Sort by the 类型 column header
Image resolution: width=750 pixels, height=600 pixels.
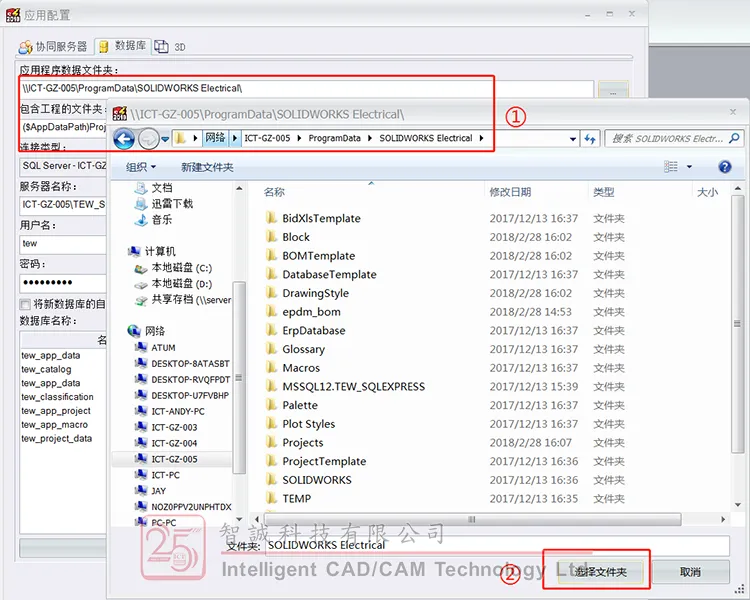604,192
